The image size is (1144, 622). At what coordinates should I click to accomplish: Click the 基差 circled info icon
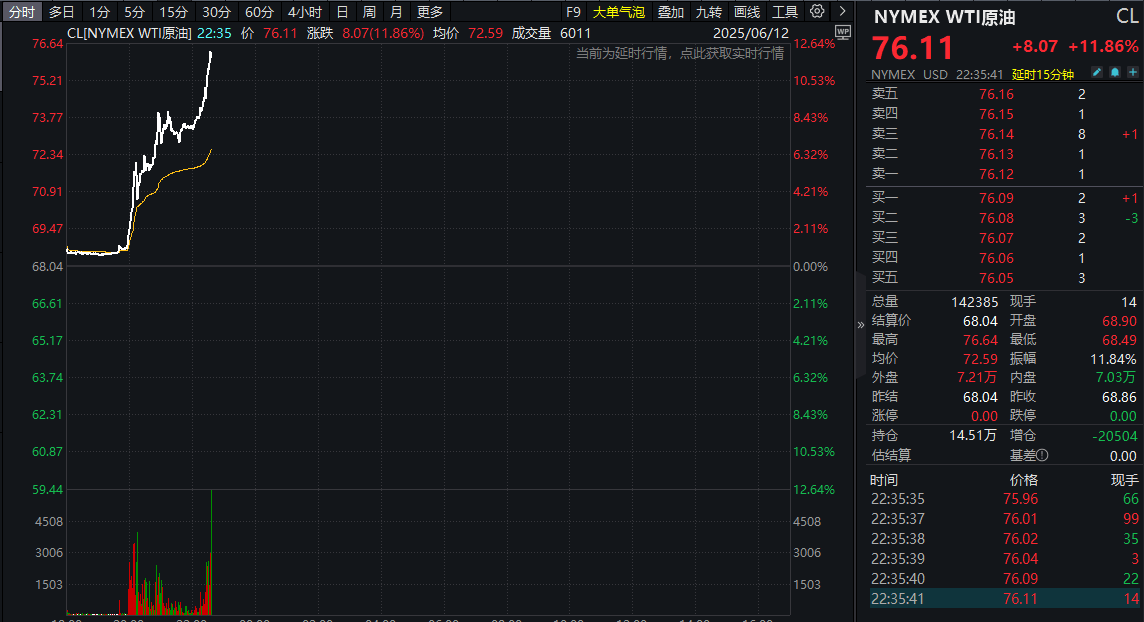tap(1040, 456)
